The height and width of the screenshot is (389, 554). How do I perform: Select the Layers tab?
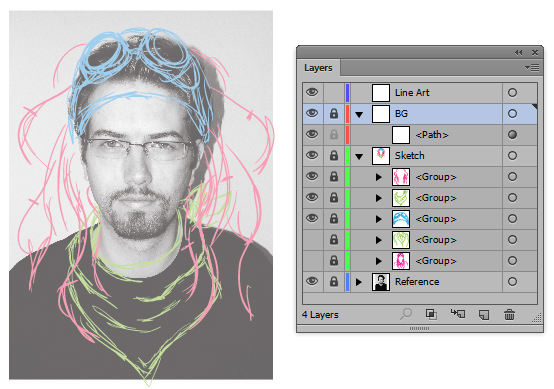point(318,67)
